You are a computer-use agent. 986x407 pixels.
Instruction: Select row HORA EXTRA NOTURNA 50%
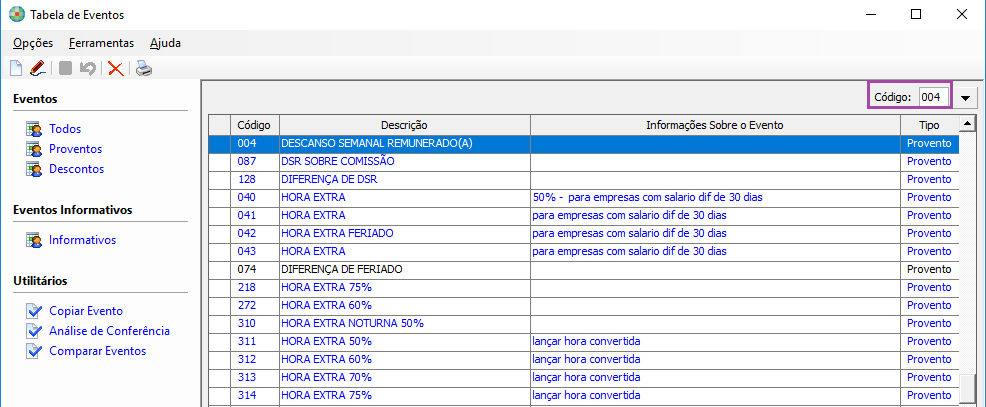click(584, 323)
